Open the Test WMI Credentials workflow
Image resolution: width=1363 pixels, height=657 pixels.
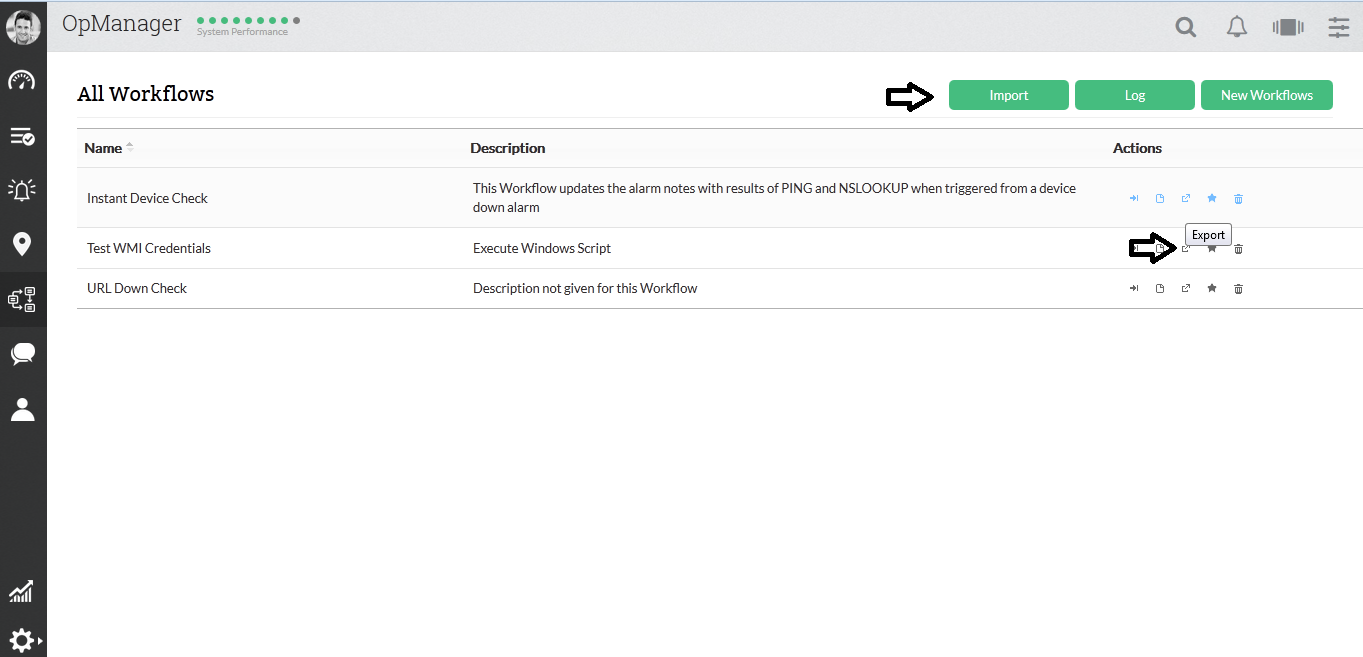point(149,248)
